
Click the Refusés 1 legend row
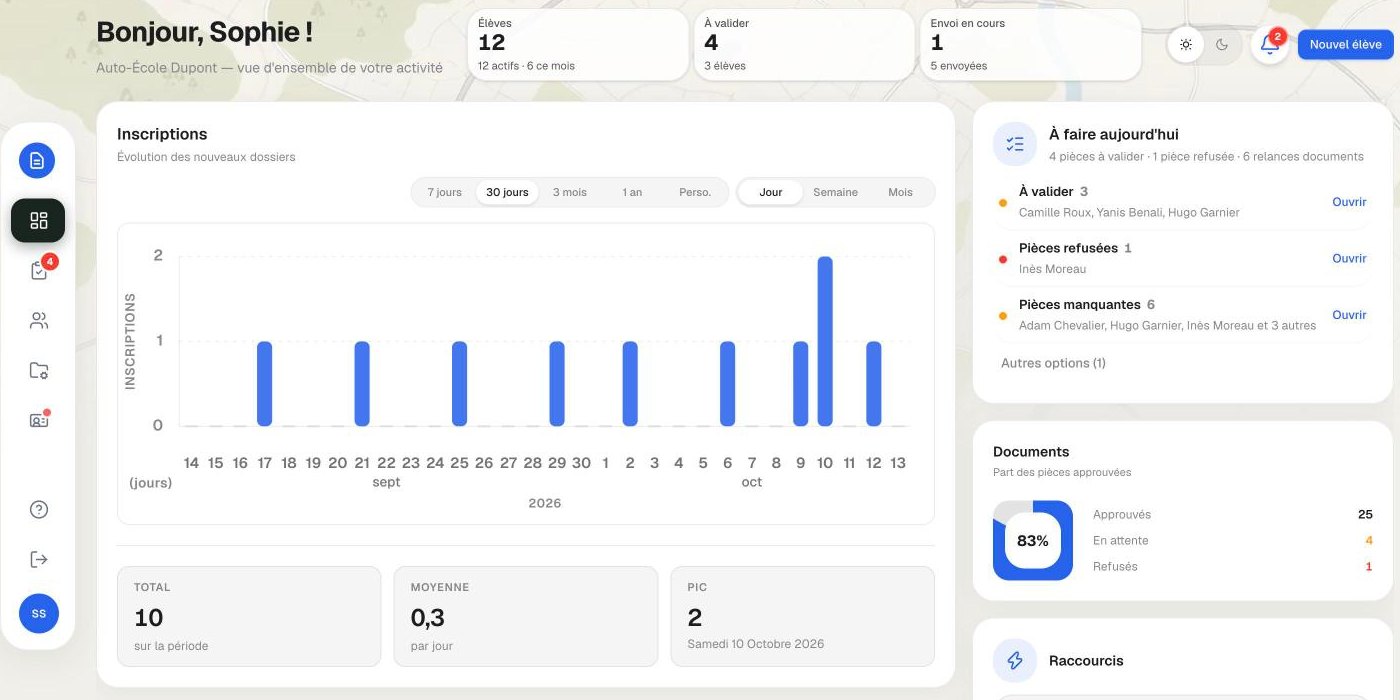coord(1233,567)
